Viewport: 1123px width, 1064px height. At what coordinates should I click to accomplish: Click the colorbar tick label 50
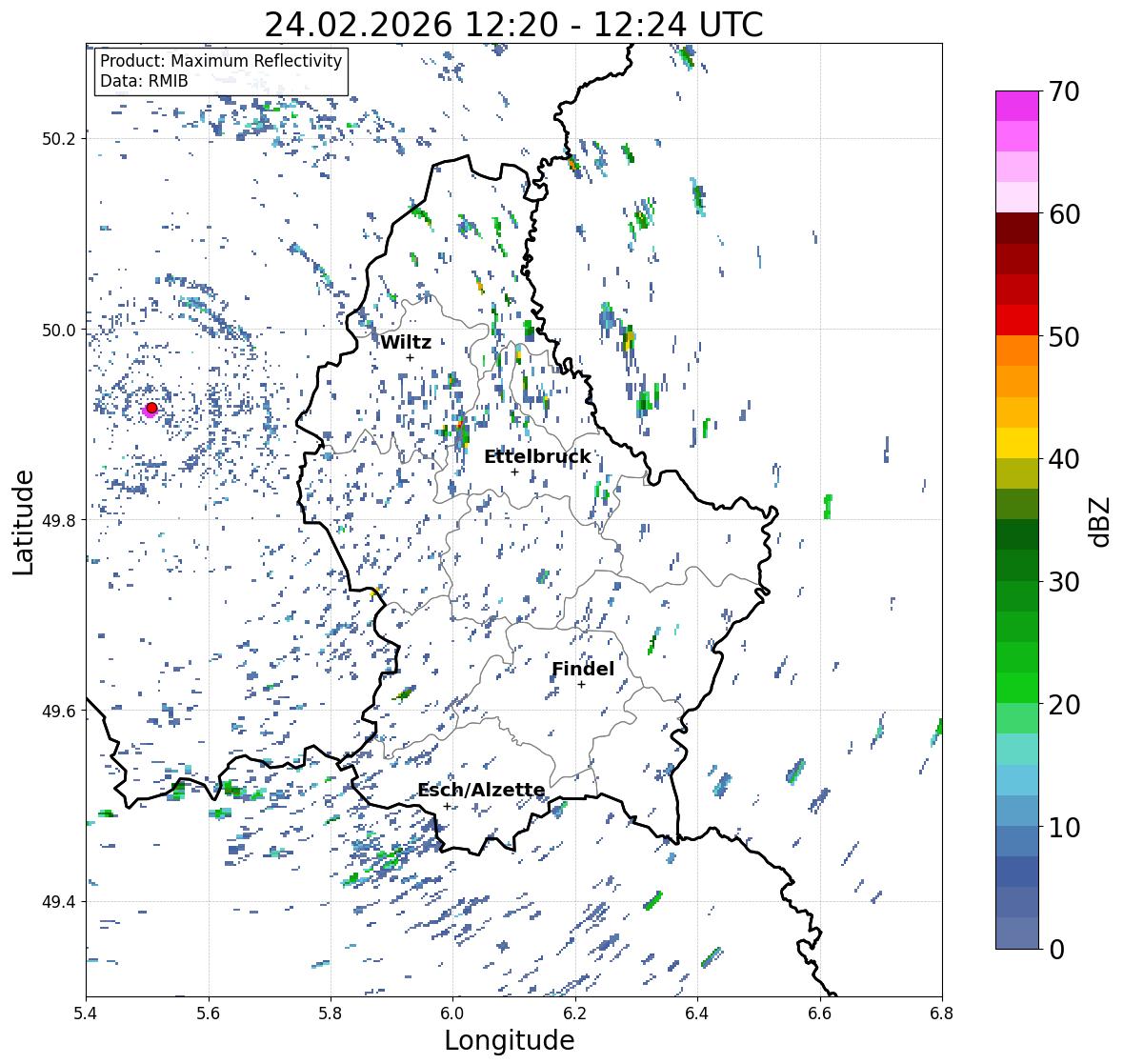1064,336
